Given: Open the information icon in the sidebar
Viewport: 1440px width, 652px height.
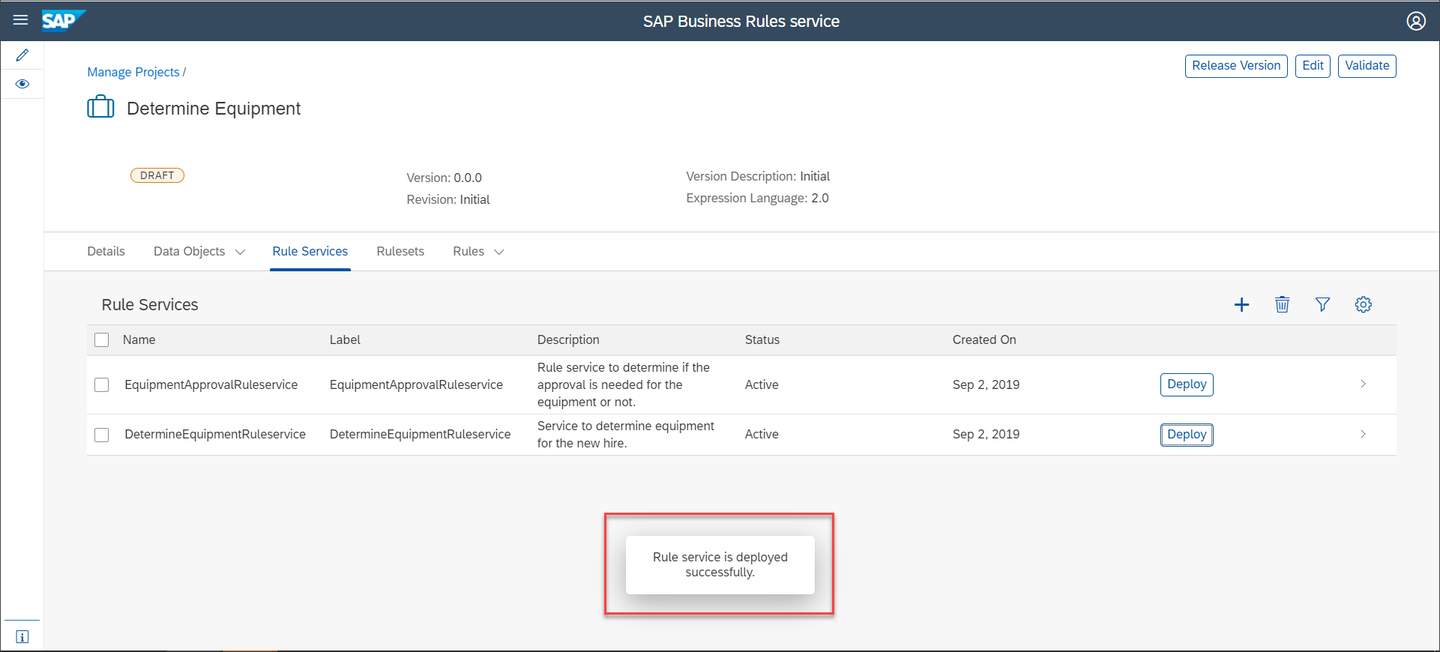Looking at the screenshot, I should click(x=22, y=636).
